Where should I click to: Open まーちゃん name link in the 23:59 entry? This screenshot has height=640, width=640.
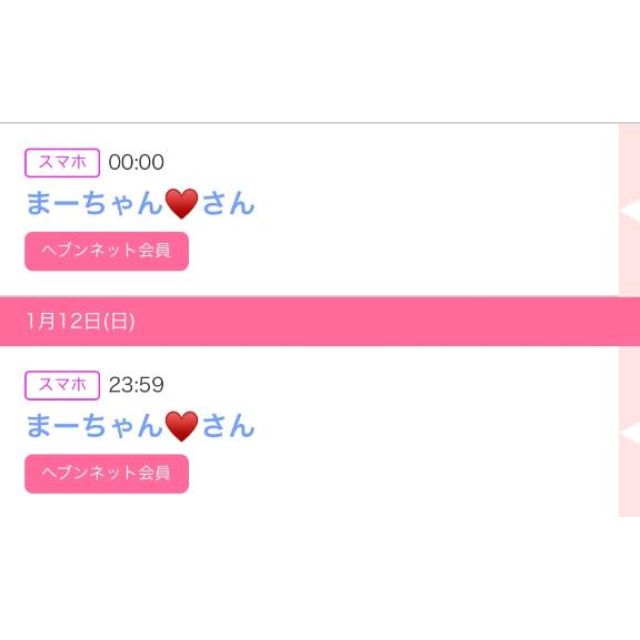coord(94,427)
